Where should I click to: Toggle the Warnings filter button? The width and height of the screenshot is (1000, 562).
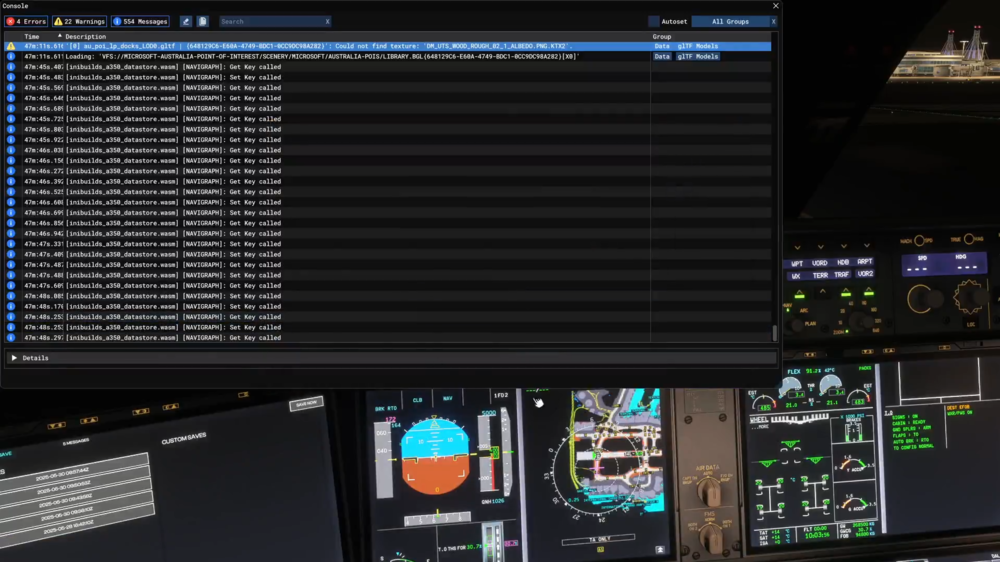(79, 21)
